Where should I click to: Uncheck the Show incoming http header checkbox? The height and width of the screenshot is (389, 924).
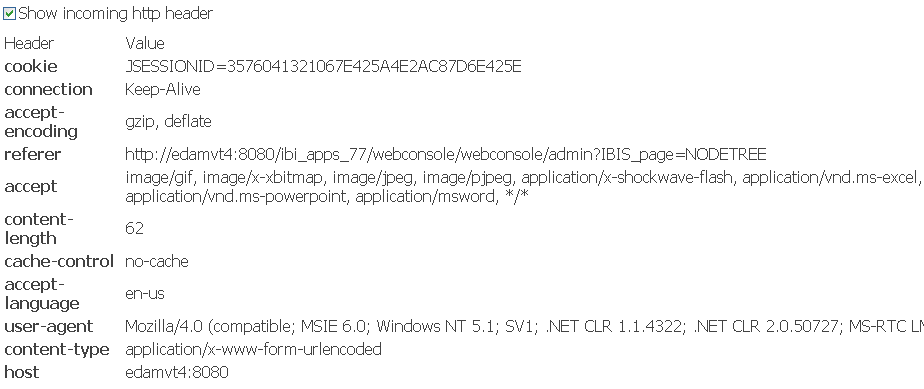tap(10, 14)
